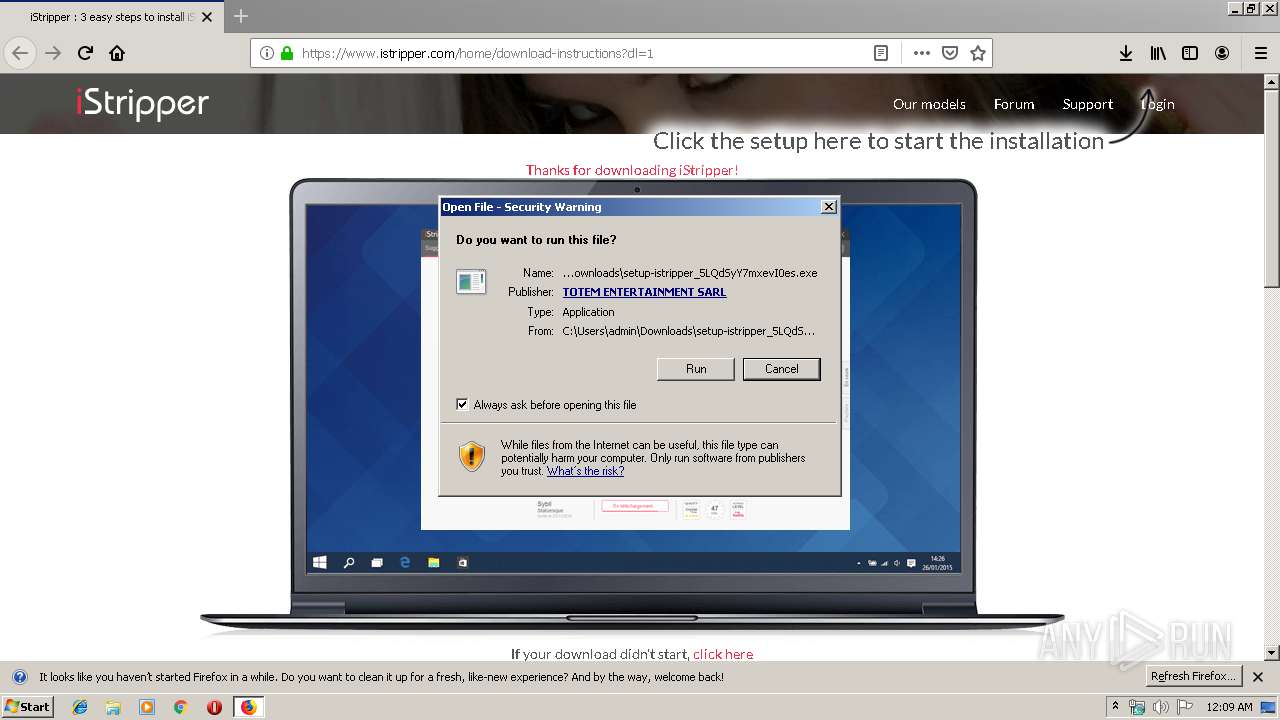
Task: Click the page scrollbar down arrow
Action: click(1272, 653)
